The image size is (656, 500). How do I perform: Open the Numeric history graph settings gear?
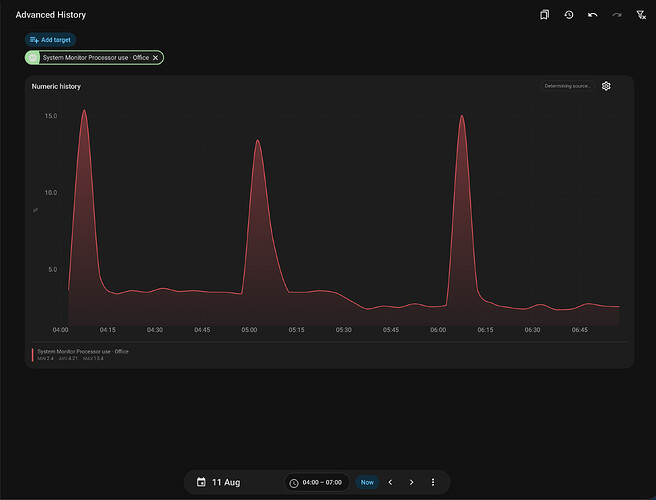click(606, 86)
